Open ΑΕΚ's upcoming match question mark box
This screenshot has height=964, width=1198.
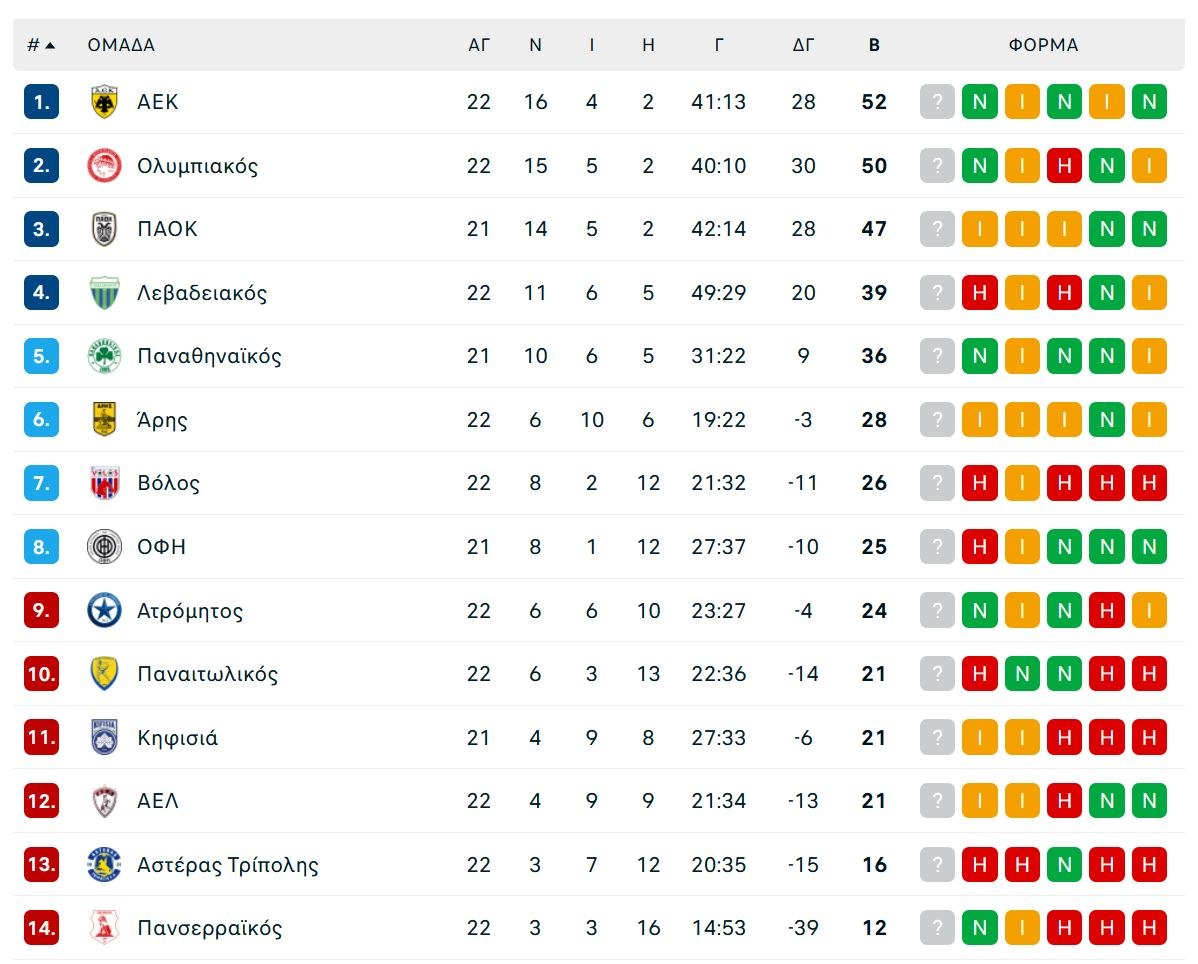[x=937, y=101]
